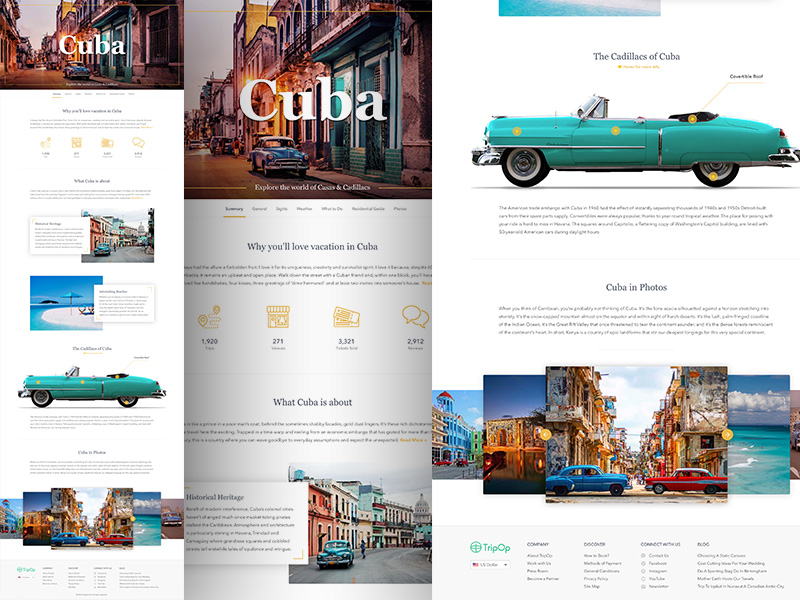800x600 pixels.
Task: Click the Instagram icon in the footer
Action: click(x=643, y=571)
